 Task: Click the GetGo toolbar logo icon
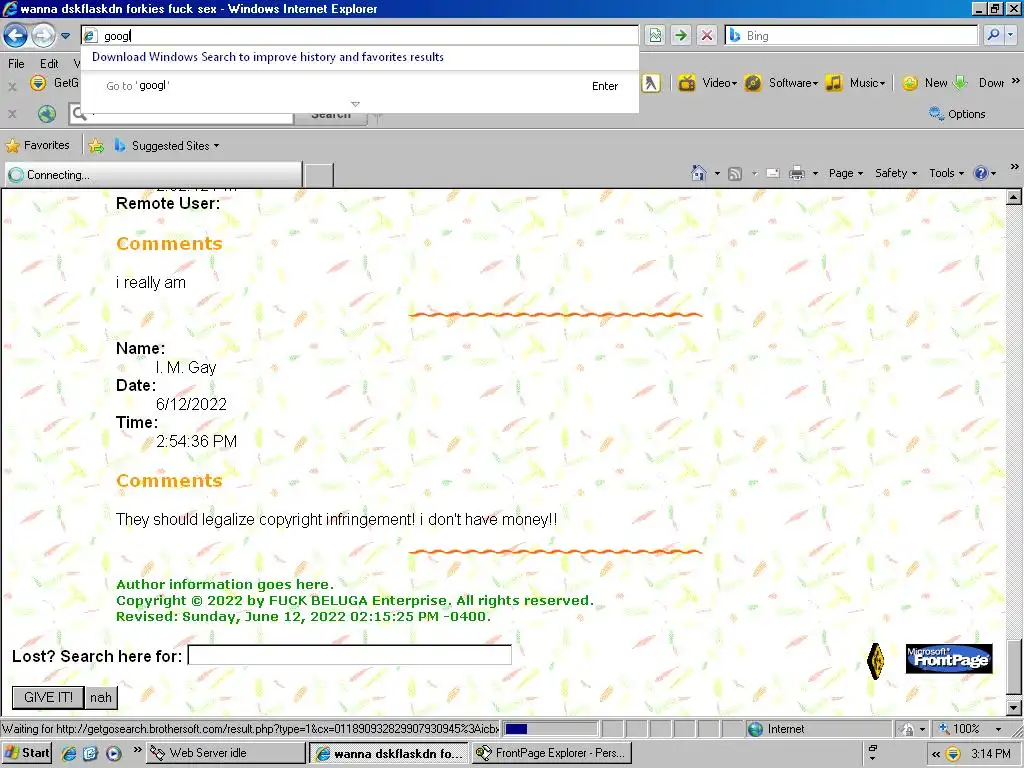(39, 83)
